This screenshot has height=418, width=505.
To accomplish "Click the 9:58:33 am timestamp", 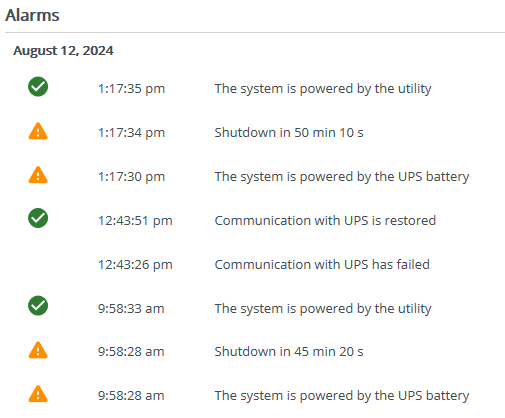I will [x=131, y=309].
